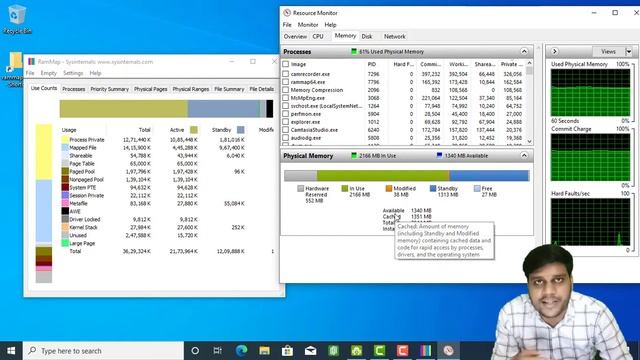The image size is (640, 360).
Task: Switch to Resource Monitor's CPU tab
Action: [x=318, y=36]
